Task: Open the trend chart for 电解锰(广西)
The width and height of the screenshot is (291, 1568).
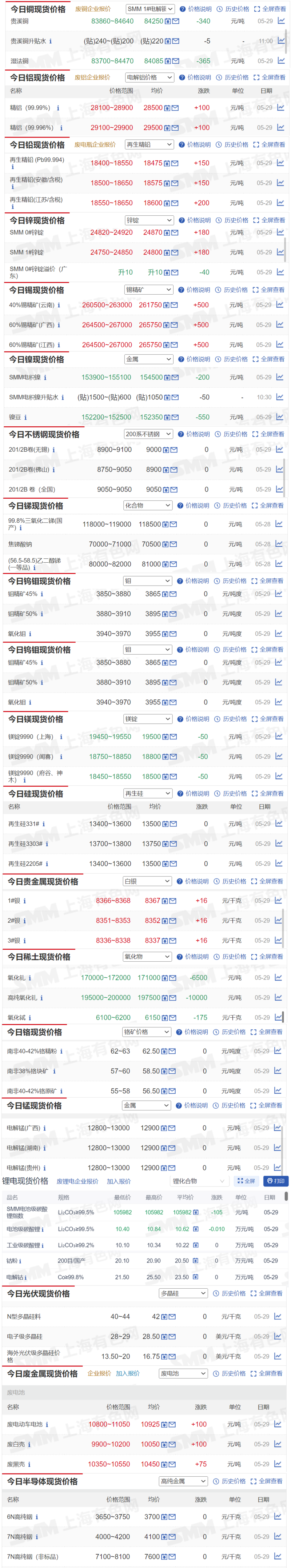Action: click(278, 1127)
